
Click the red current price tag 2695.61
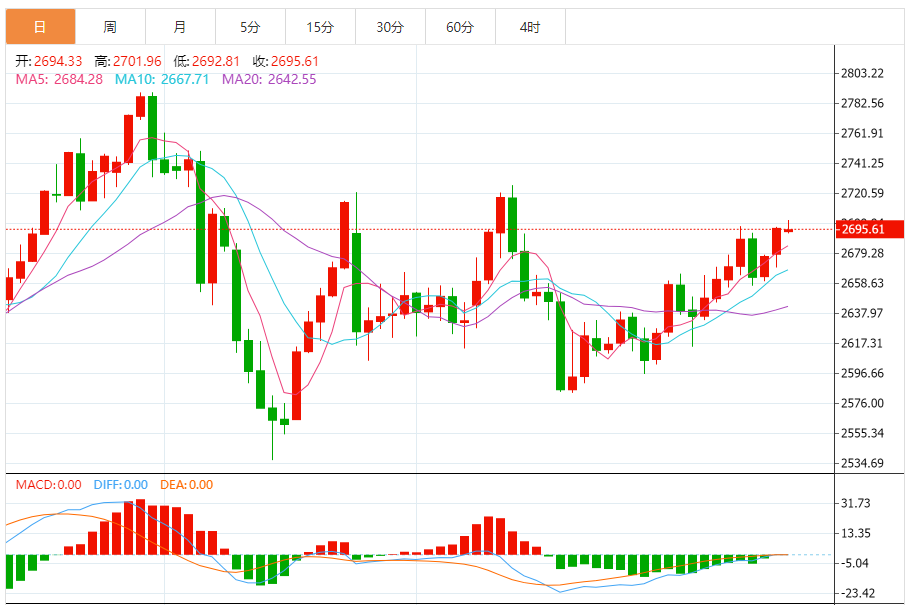pos(869,229)
